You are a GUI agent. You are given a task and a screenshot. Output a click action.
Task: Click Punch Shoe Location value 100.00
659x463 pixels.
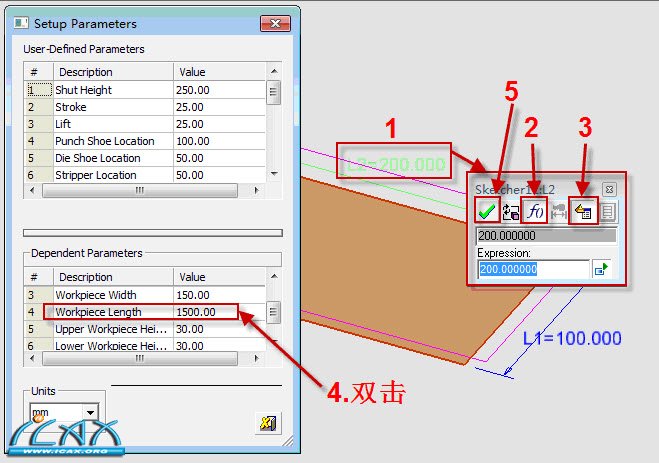192,141
